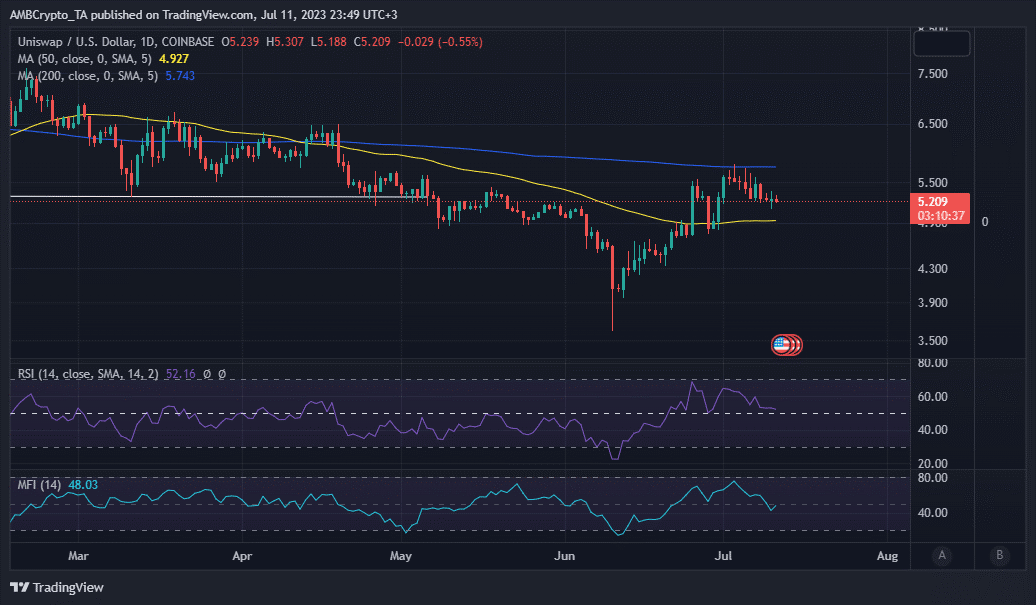Click the Mar label on the time axis

pos(78,556)
